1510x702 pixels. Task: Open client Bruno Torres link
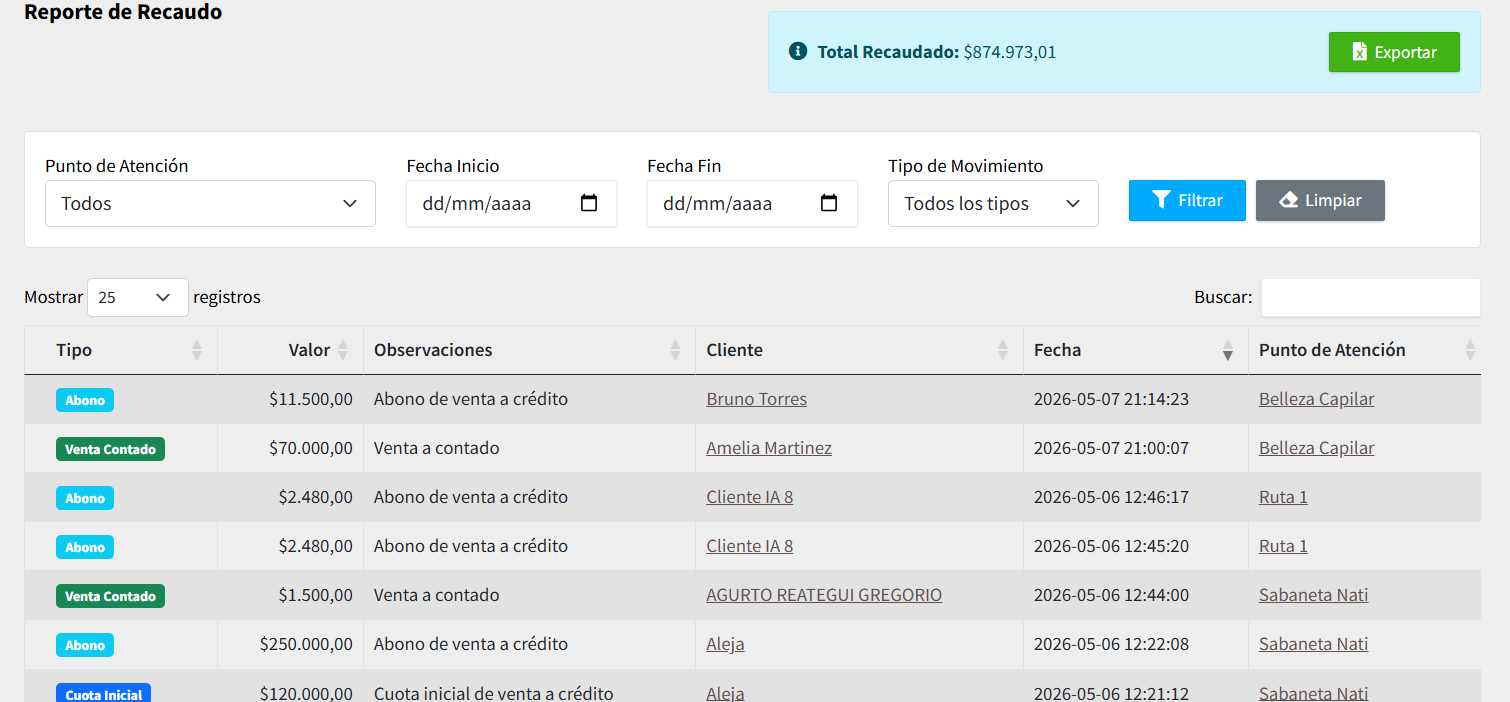(756, 399)
